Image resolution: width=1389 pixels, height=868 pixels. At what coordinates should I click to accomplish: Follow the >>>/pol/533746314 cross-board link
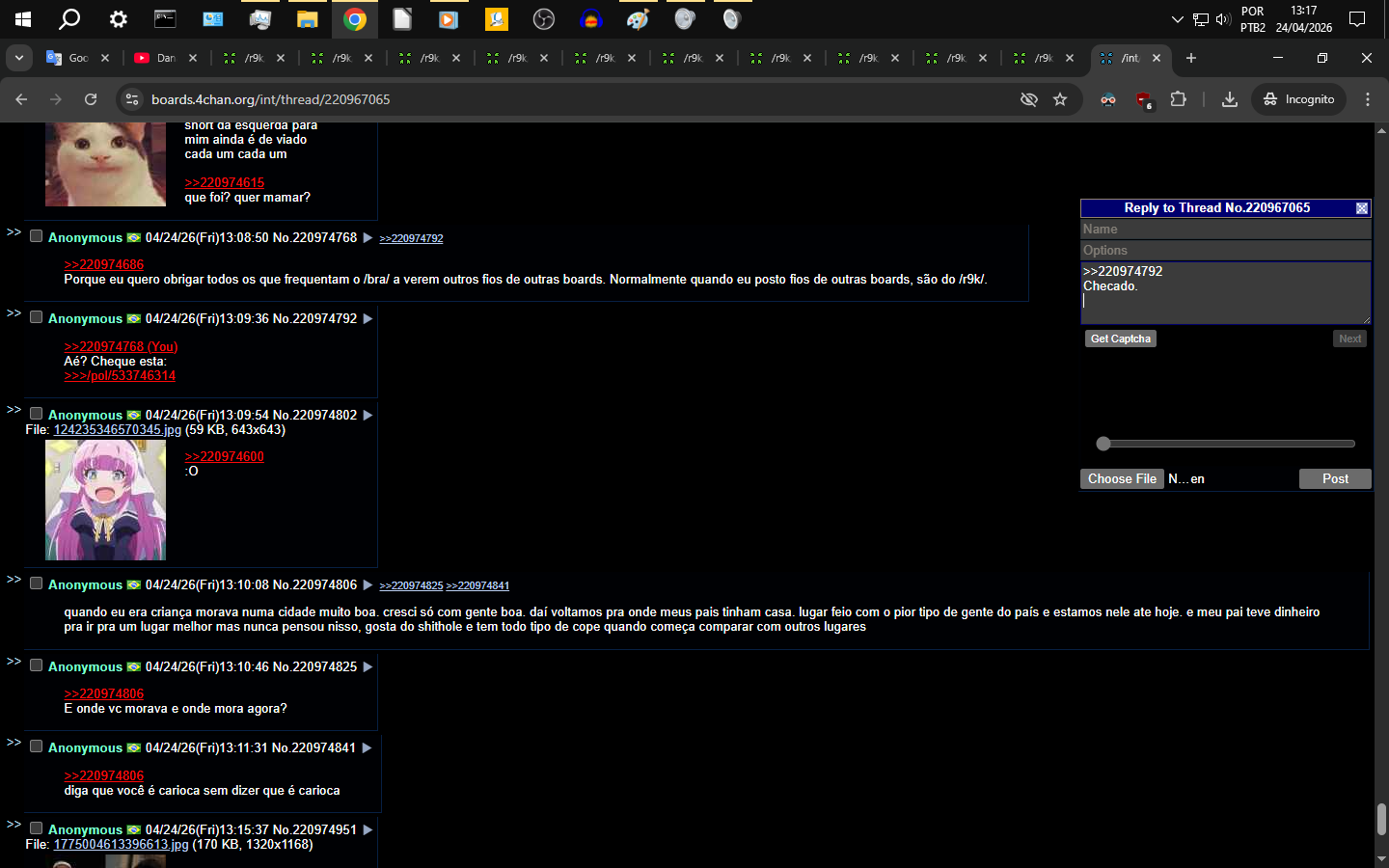click(x=120, y=376)
